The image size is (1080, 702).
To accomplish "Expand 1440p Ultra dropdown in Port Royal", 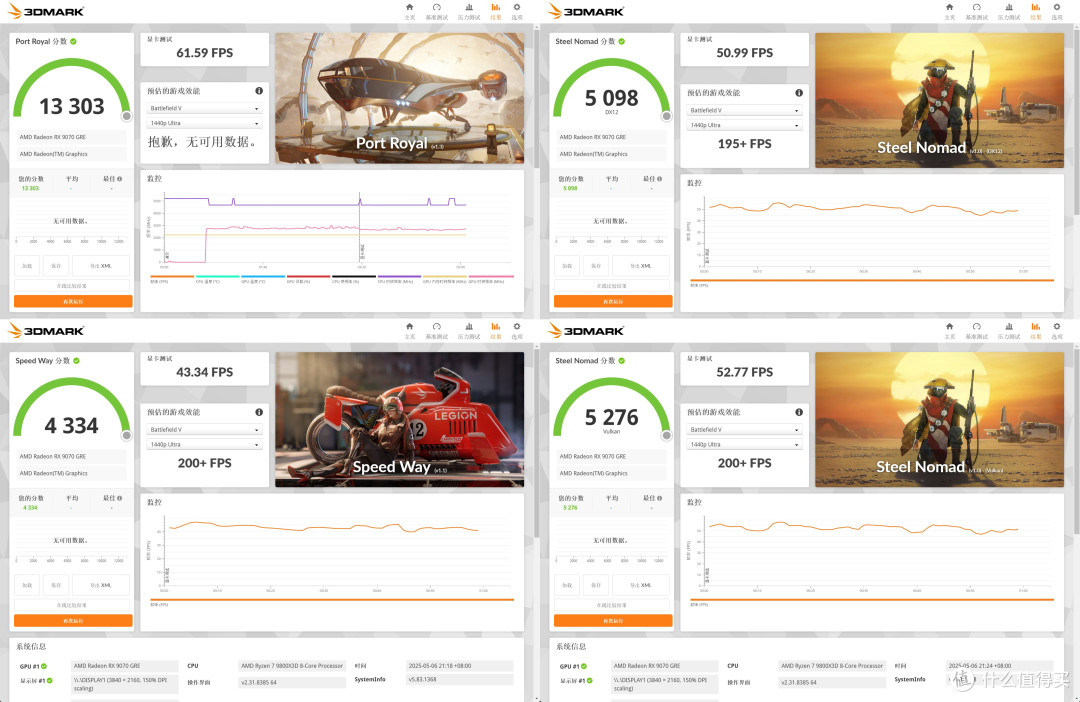I will [x=205, y=123].
